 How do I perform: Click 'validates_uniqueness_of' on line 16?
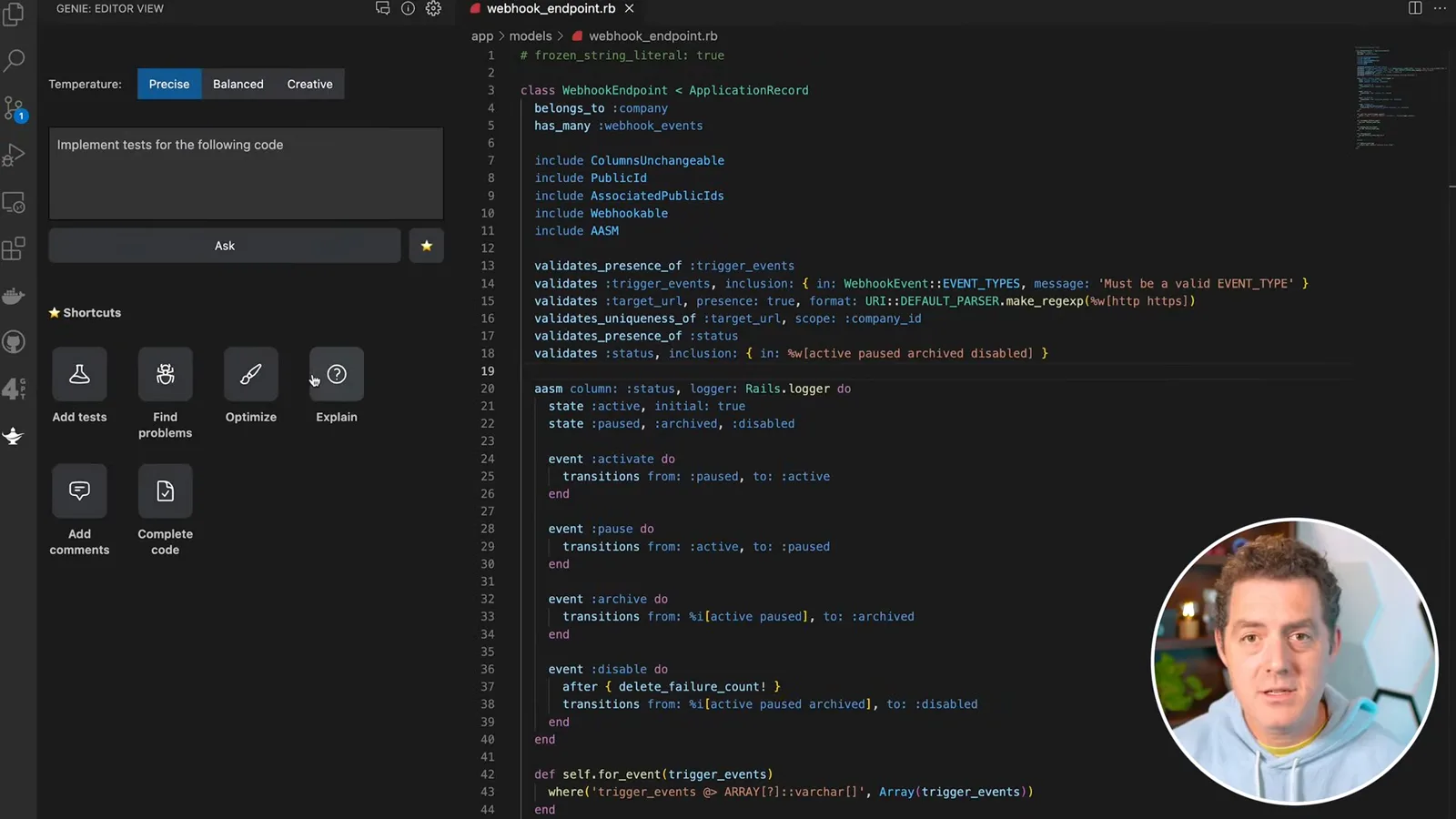click(615, 318)
